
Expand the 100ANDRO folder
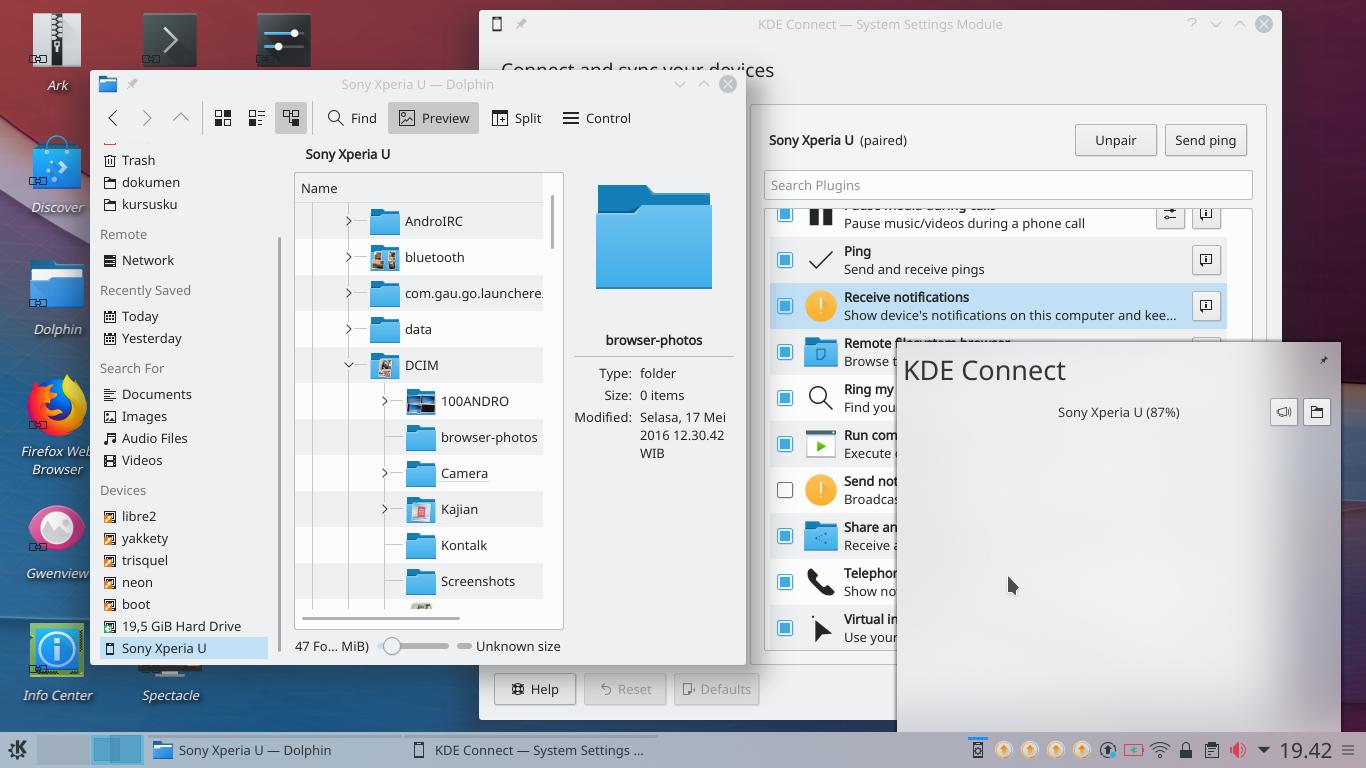[x=385, y=401]
